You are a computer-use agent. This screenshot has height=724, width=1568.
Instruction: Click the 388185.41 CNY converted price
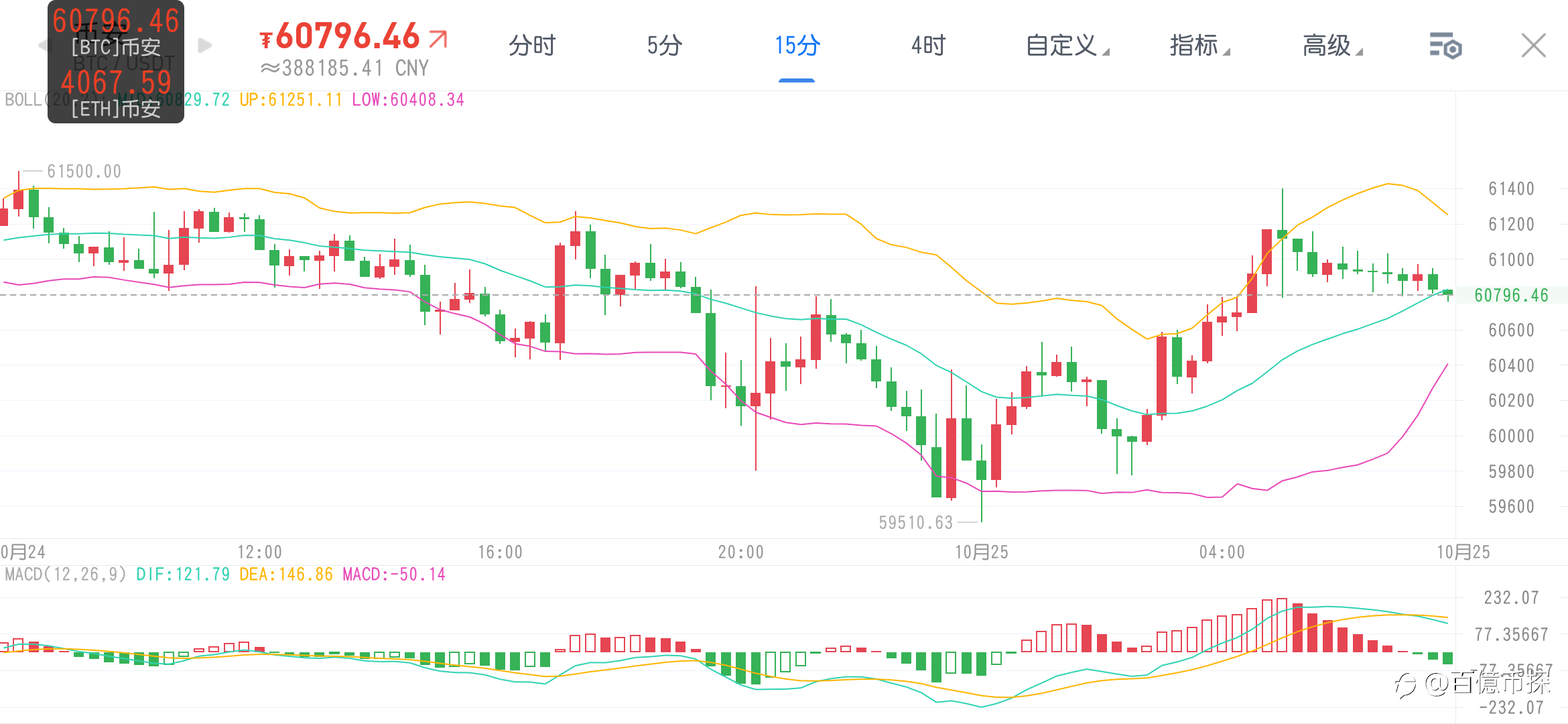[x=344, y=68]
